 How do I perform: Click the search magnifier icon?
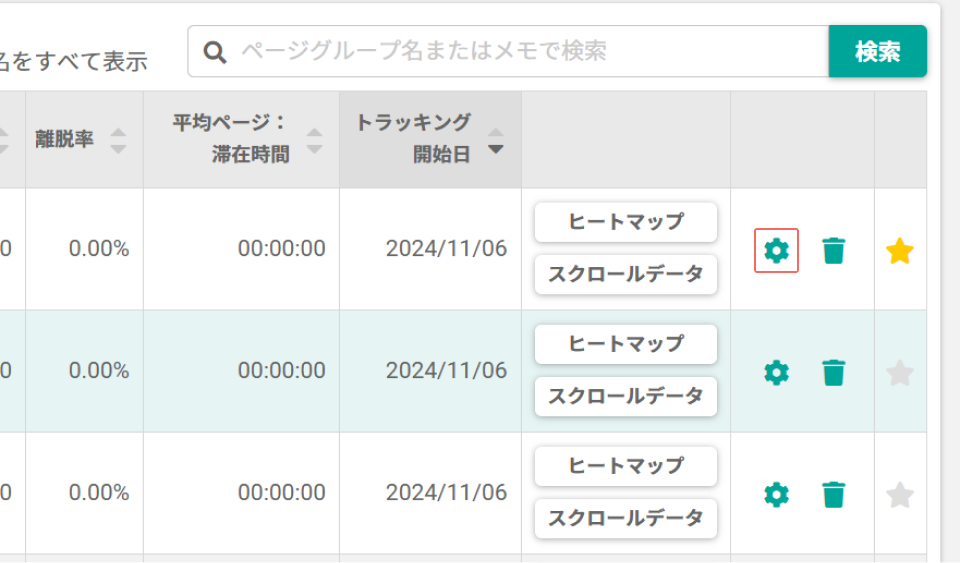[x=215, y=52]
